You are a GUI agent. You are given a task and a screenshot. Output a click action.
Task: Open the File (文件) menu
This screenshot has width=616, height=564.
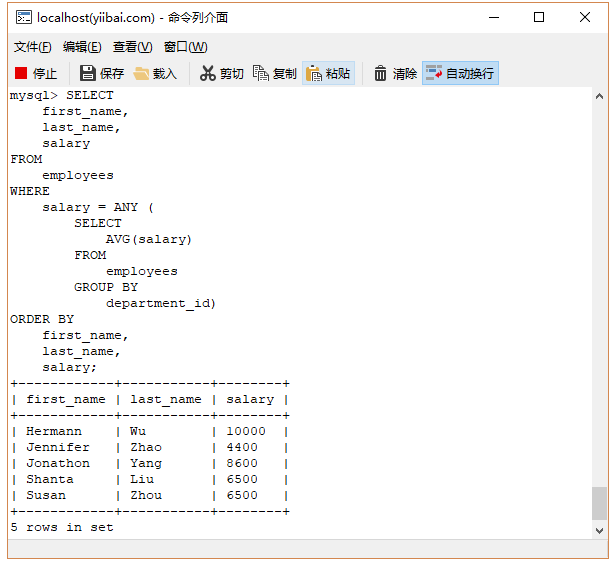point(33,47)
